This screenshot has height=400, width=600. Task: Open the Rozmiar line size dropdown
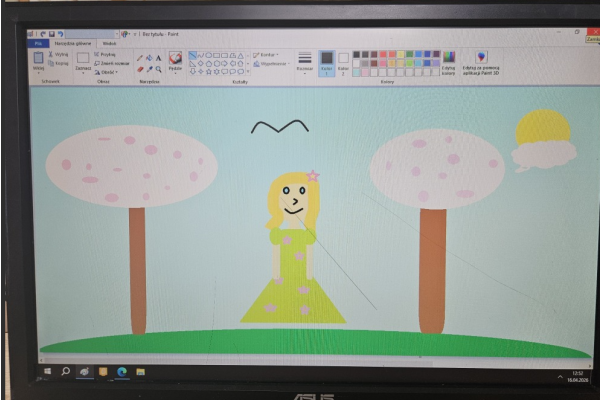[305, 62]
